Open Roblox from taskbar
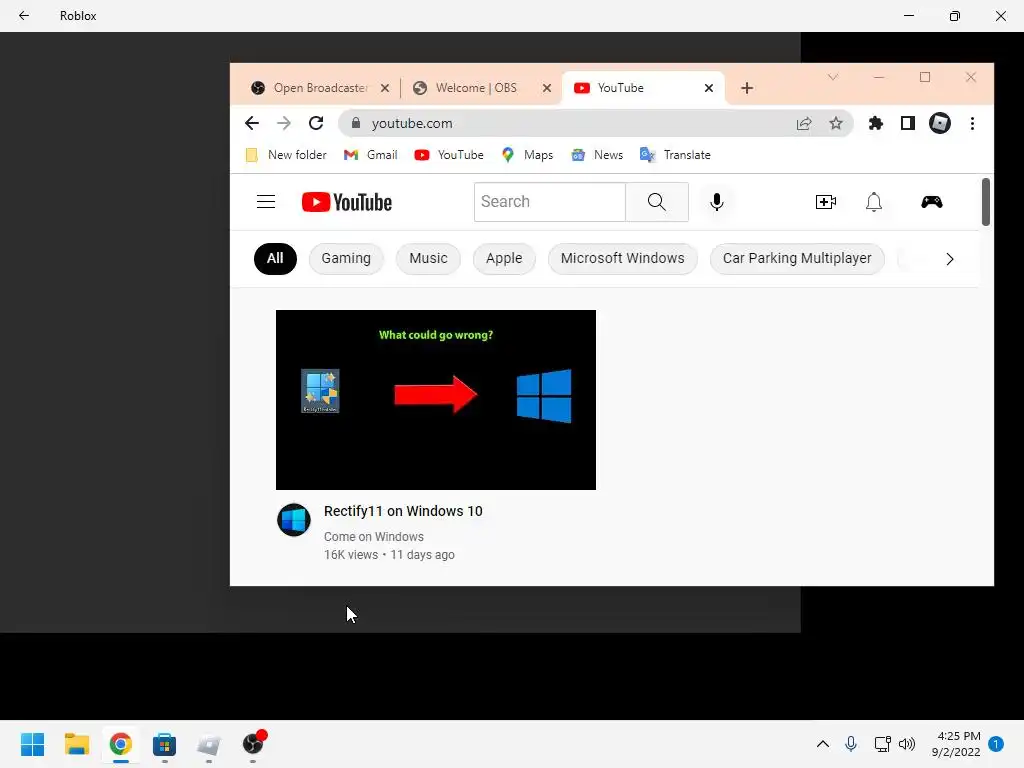The height and width of the screenshot is (768, 1024). tap(209, 744)
